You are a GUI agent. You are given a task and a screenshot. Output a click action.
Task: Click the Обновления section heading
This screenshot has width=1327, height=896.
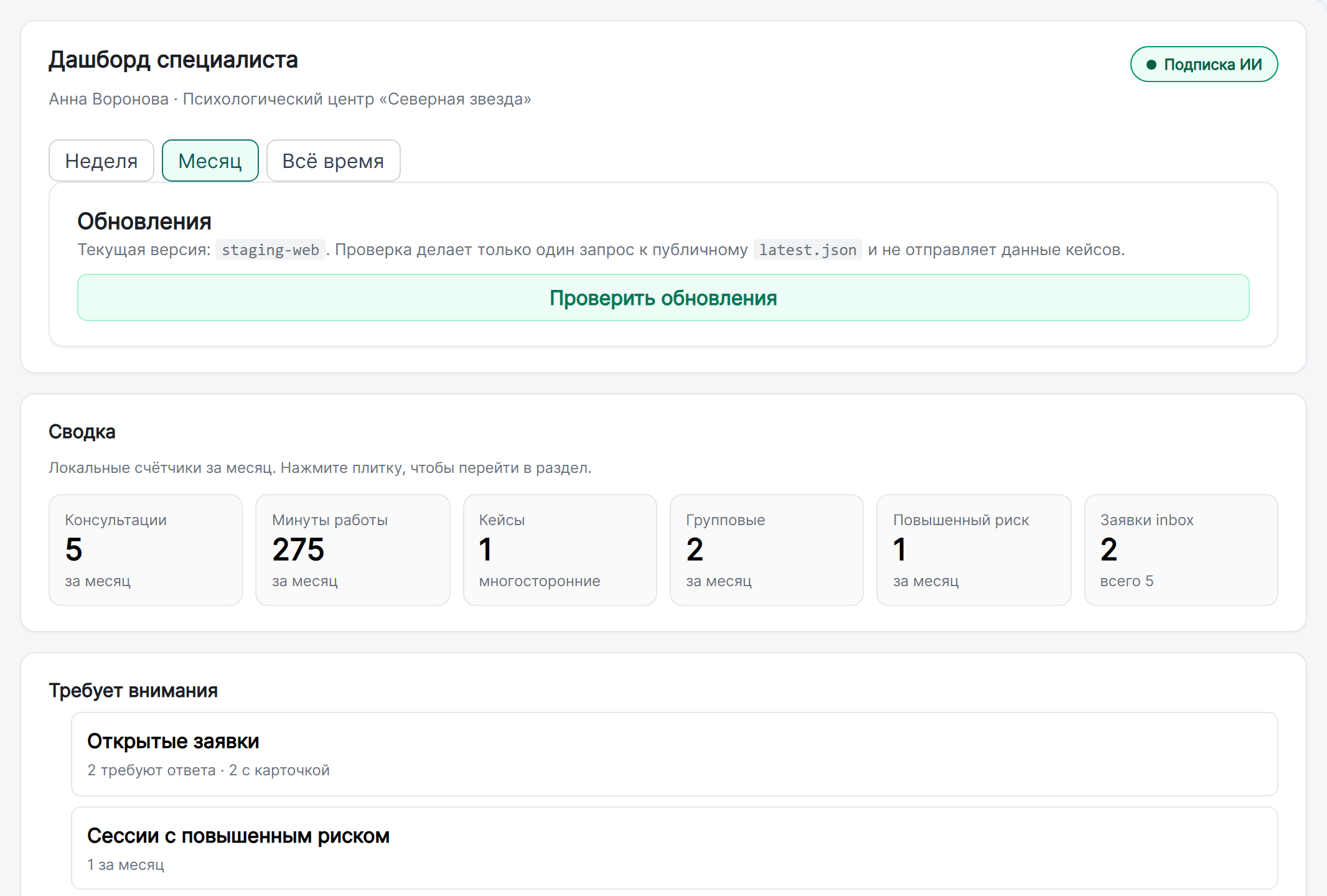point(144,221)
